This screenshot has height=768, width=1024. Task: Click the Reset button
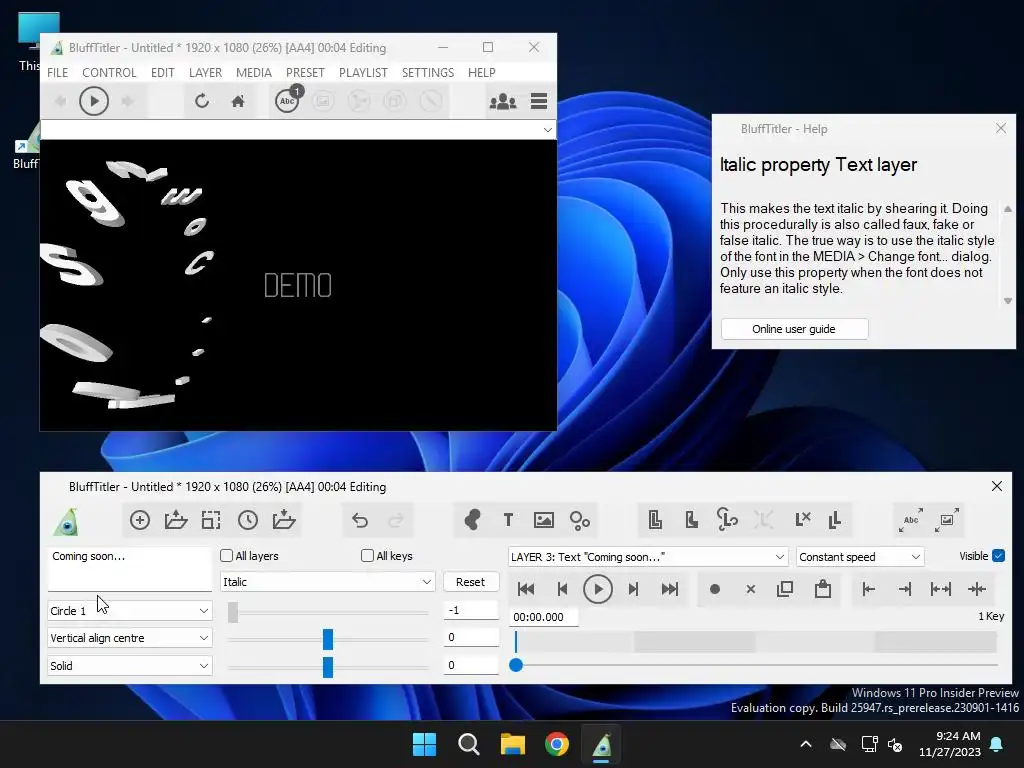470,582
